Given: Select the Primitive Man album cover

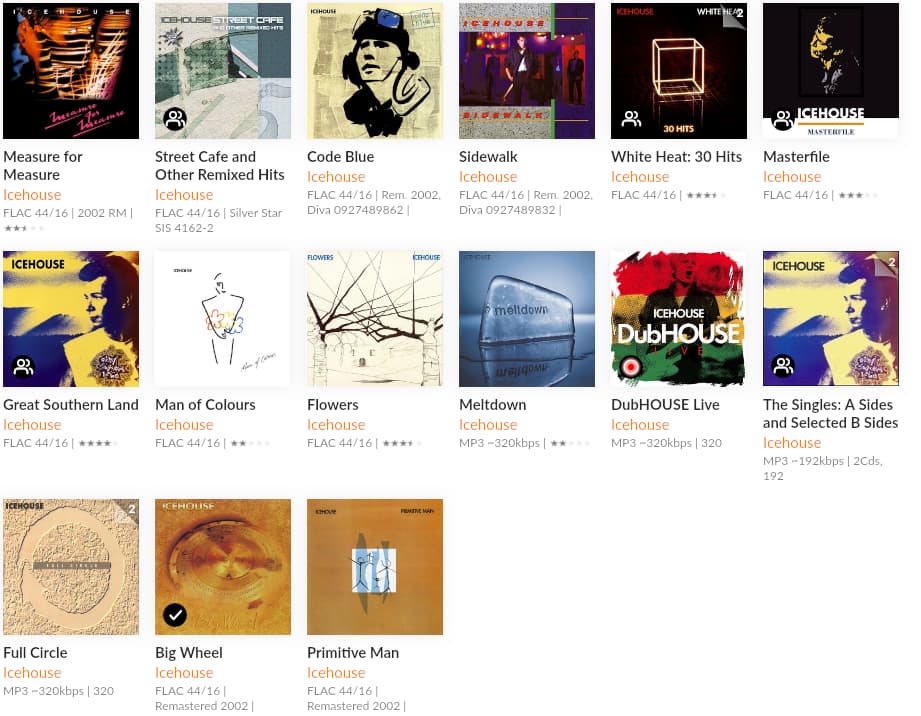Looking at the screenshot, I should tap(375, 567).
